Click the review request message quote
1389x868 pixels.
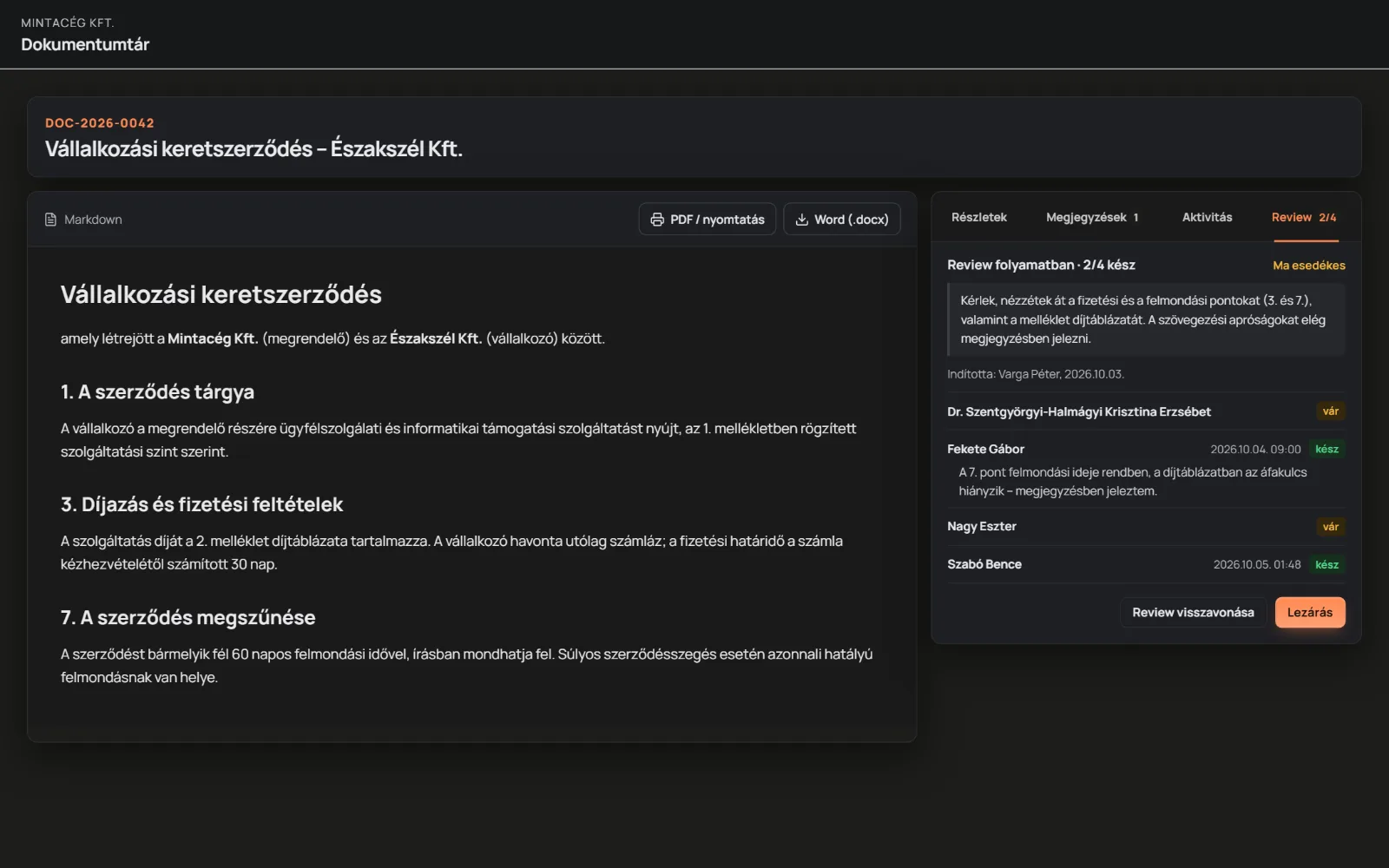click(1146, 319)
